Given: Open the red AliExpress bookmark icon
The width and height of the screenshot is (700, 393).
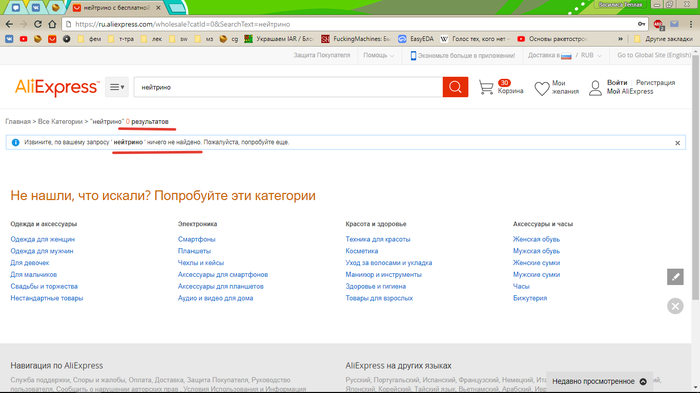Looking at the screenshot, I should [52, 39].
